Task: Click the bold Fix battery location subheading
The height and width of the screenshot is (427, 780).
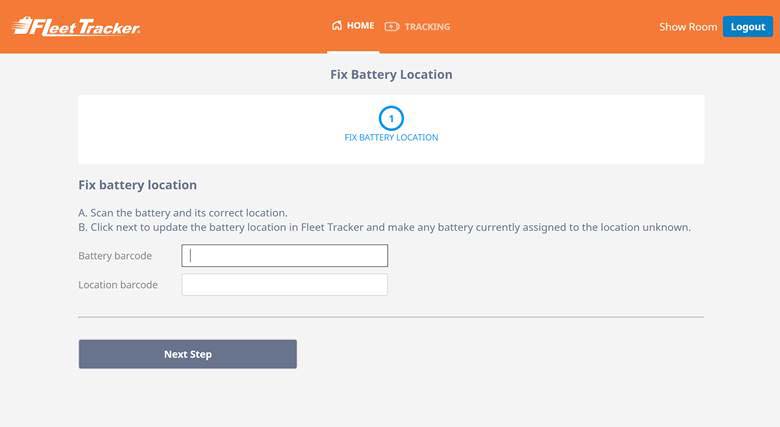Action: [137, 185]
